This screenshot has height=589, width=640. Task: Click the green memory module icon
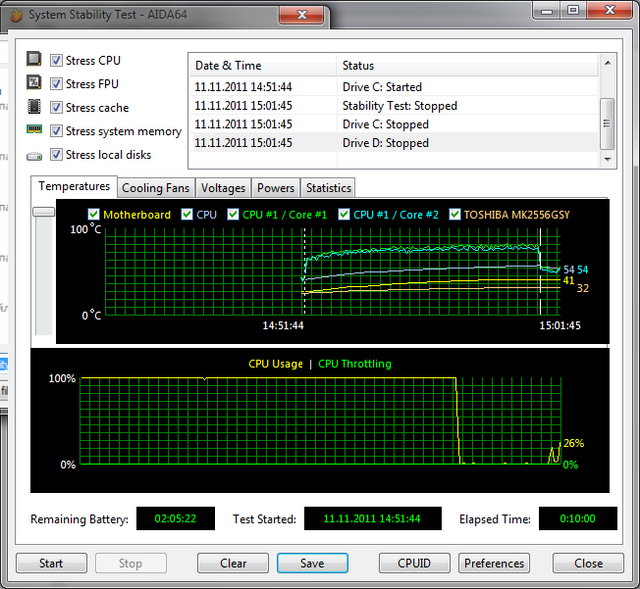pos(34,131)
